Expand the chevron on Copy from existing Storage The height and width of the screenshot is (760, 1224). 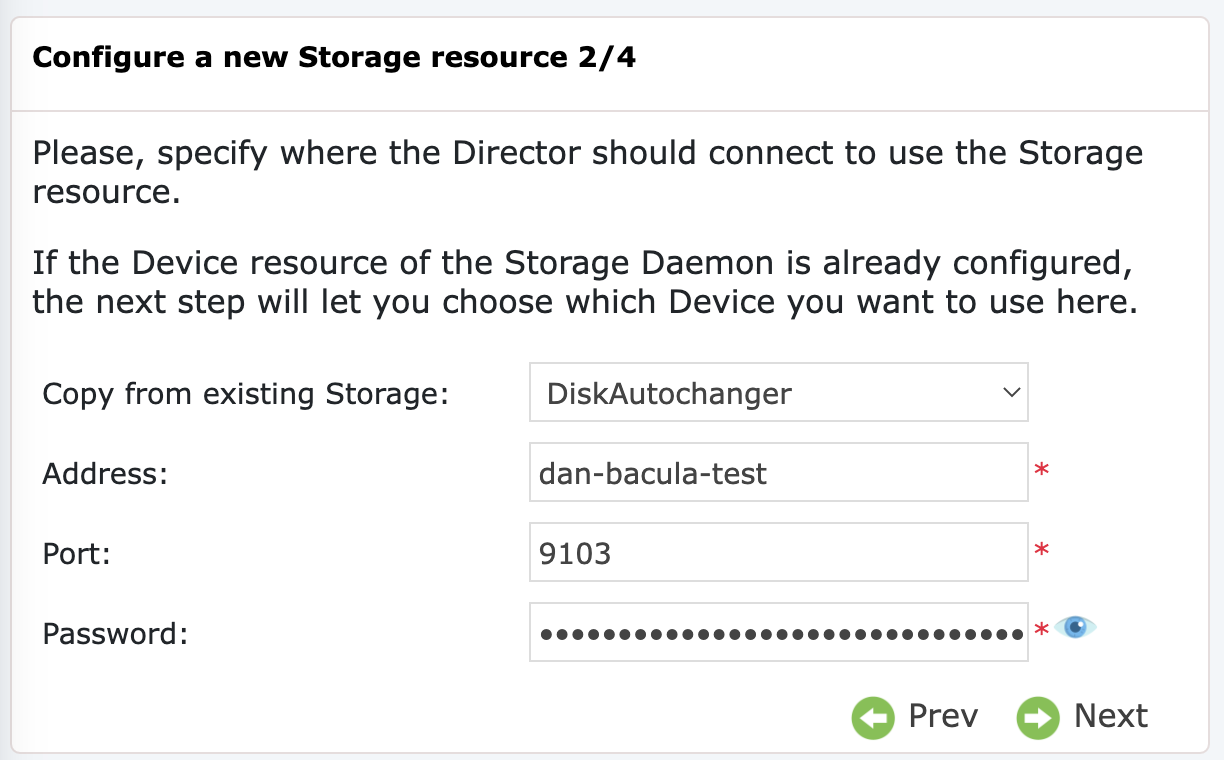pos(1010,392)
